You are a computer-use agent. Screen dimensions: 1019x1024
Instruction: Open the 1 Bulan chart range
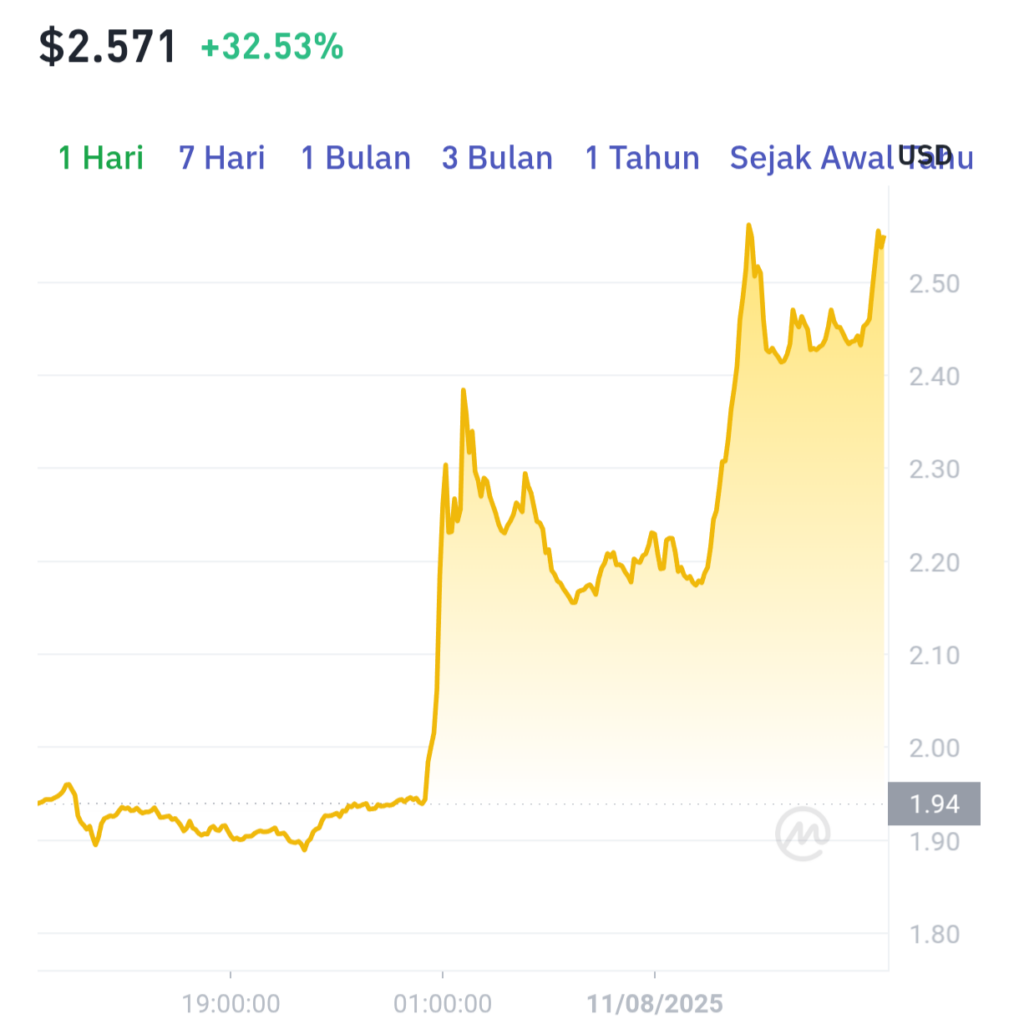[x=356, y=158]
